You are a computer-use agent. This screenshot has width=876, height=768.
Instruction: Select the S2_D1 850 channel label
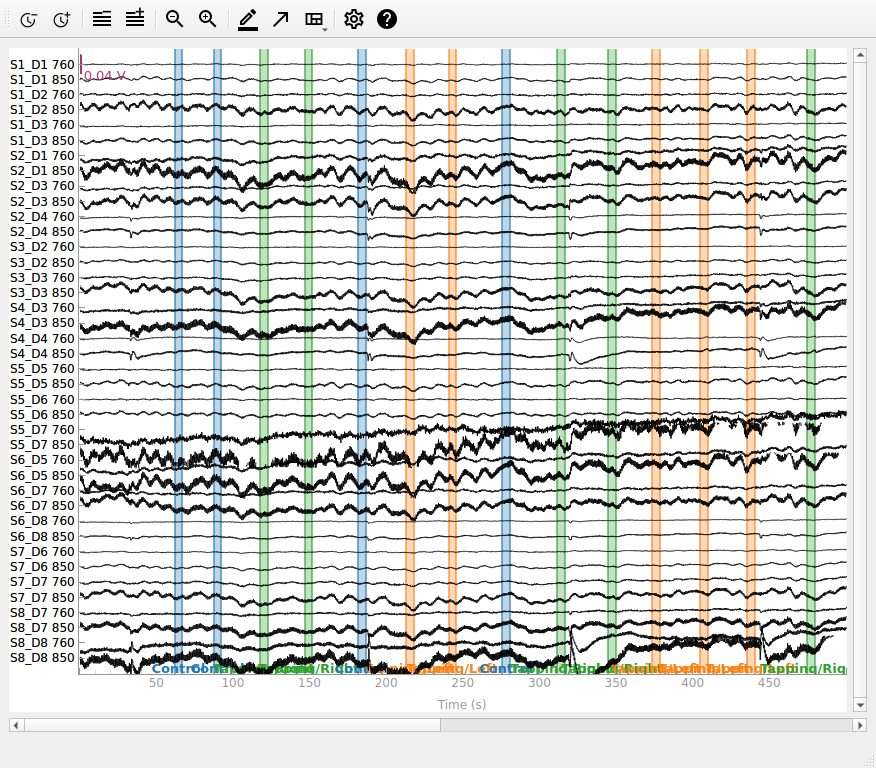[x=42, y=171]
